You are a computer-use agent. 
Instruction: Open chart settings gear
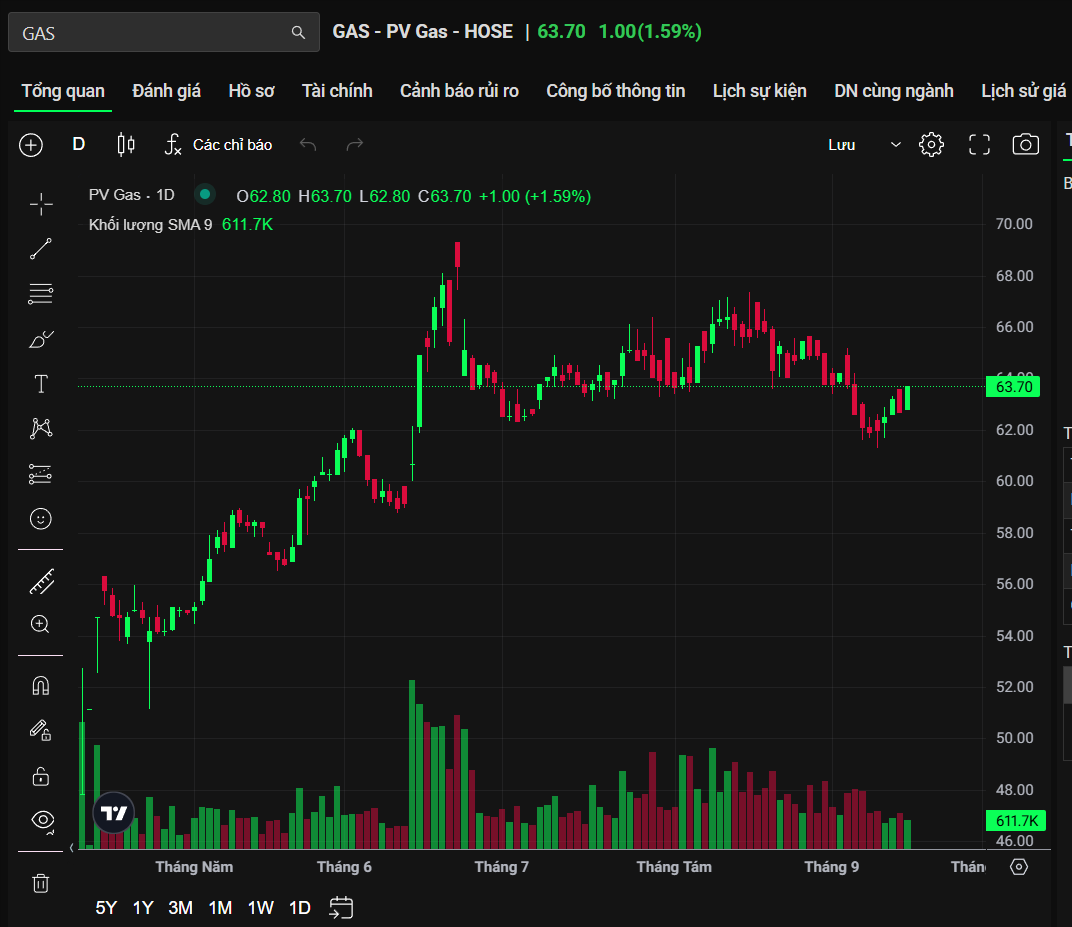pos(931,145)
